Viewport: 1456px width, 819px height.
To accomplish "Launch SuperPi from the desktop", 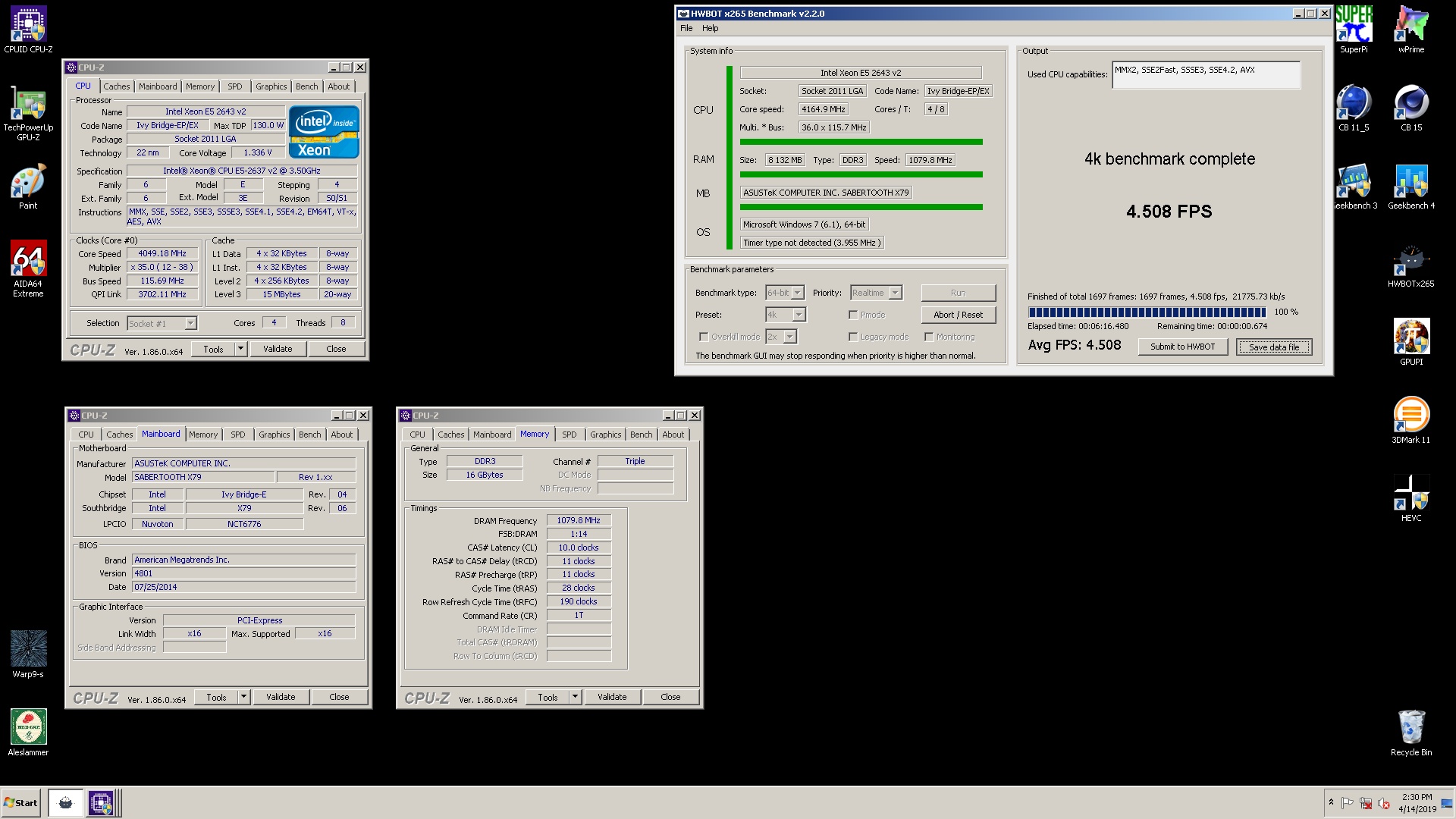I will click(1354, 30).
